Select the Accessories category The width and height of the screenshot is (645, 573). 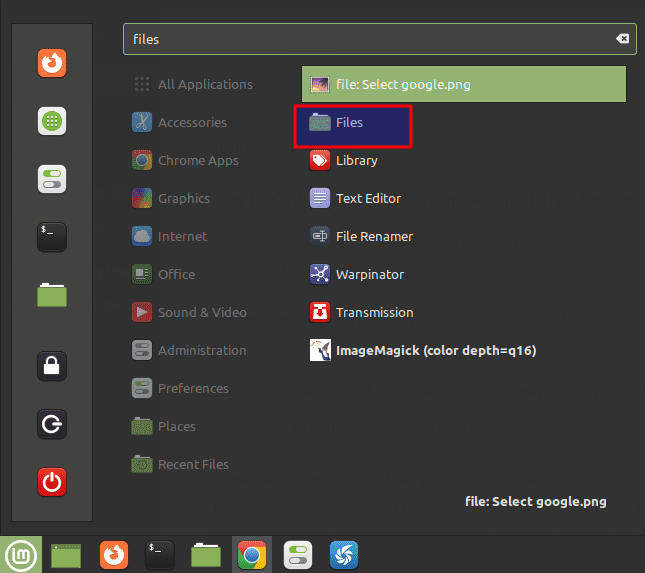191,123
